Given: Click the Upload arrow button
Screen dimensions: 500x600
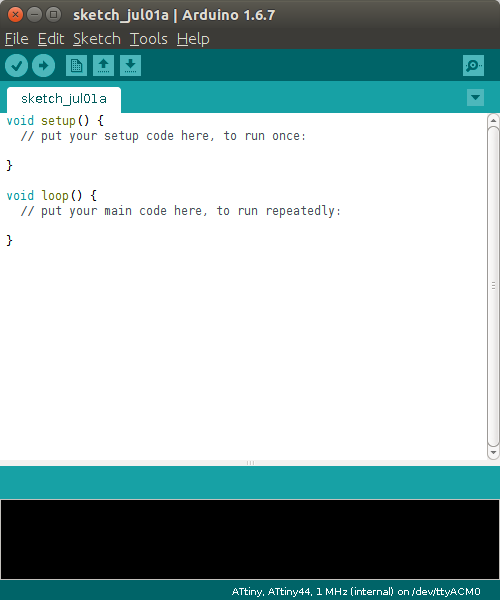Looking at the screenshot, I should pos(43,65).
